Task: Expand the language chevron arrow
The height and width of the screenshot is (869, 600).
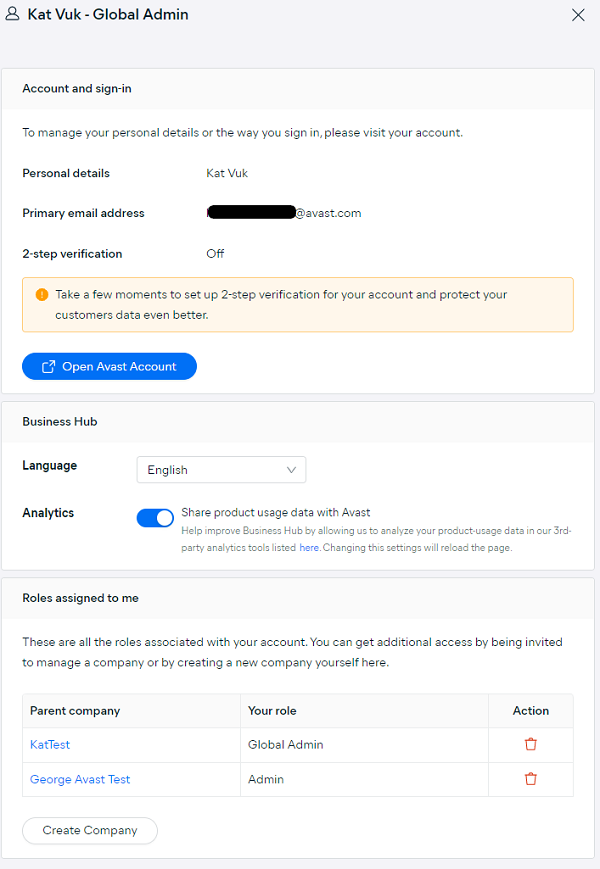Action: pos(291,470)
